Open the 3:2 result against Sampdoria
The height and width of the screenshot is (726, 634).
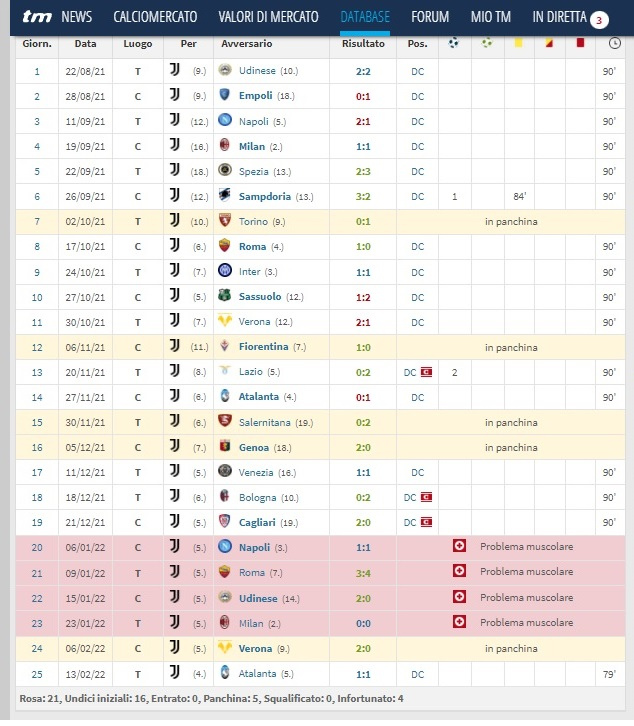363,197
